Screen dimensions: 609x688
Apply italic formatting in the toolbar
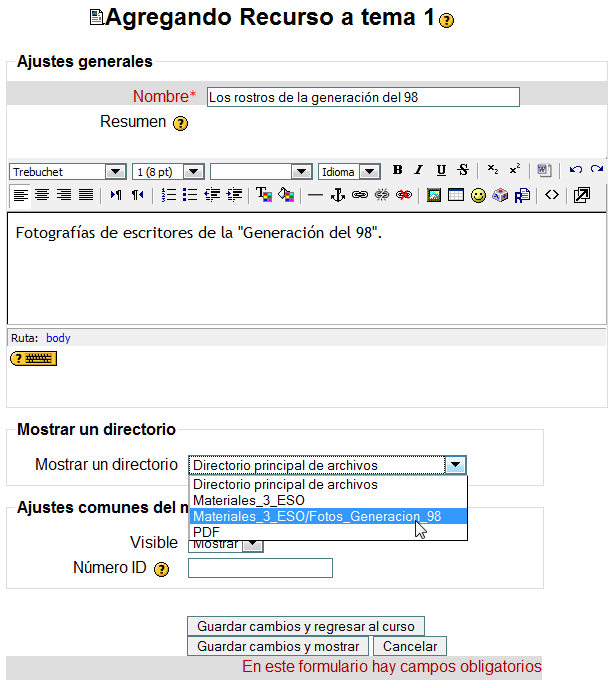pos(418,170)
